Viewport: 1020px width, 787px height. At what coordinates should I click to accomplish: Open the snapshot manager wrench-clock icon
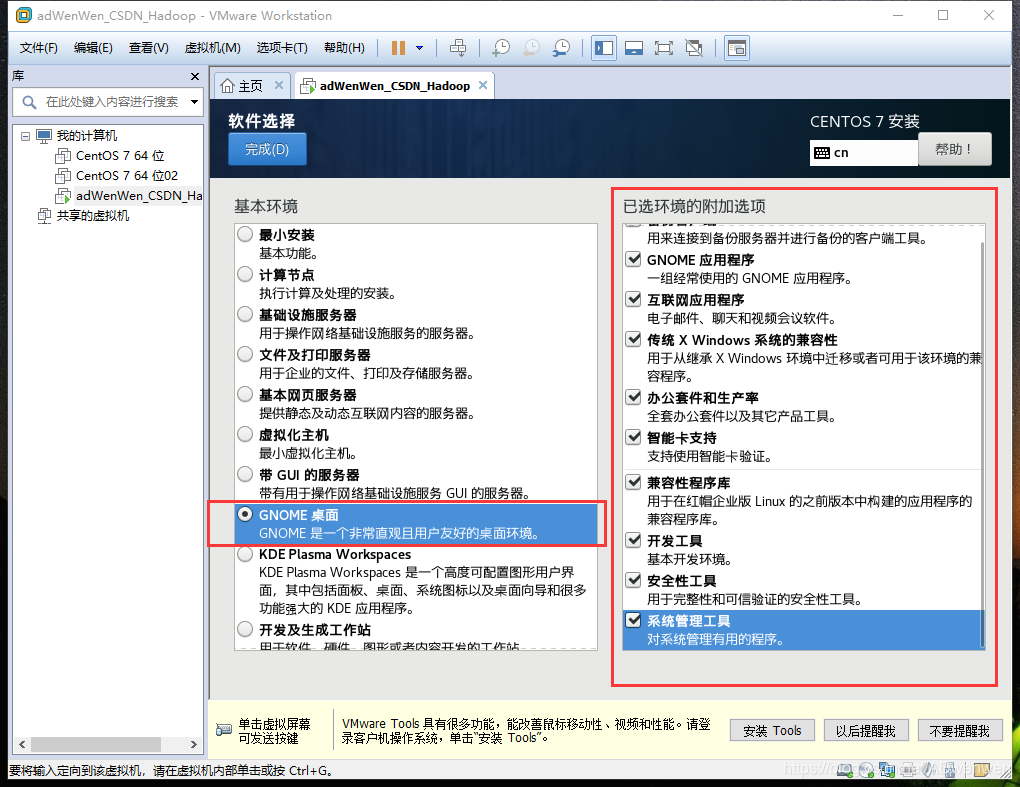[x=561, y=48]
